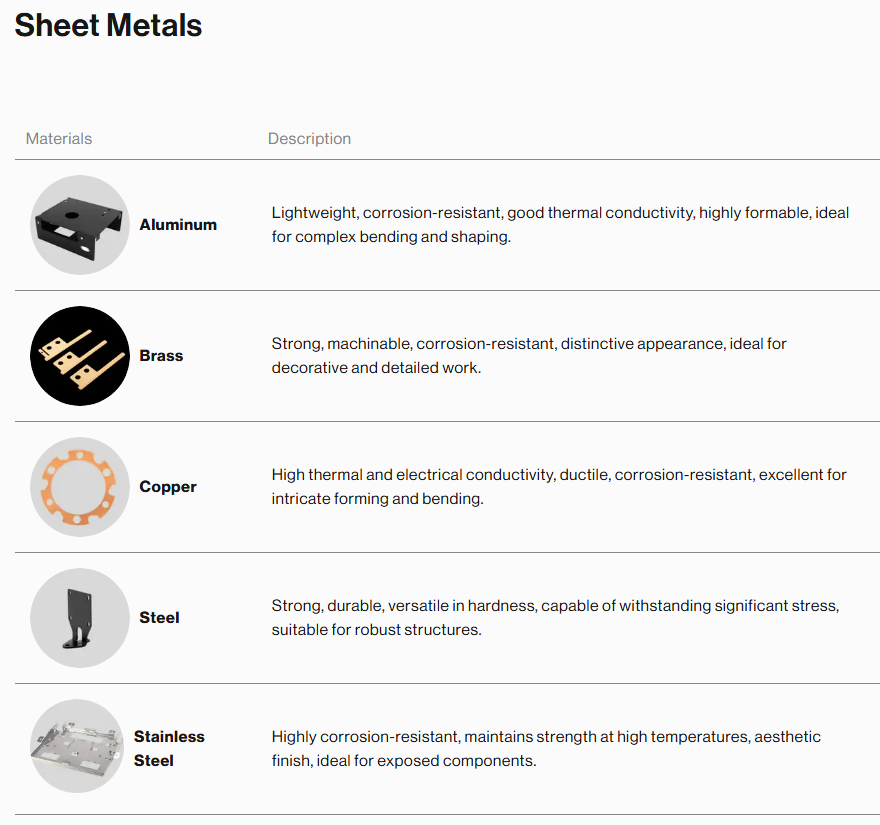Click the Steel bracket thumbnail
Screen dimensions: 880x825
[80, 618]
